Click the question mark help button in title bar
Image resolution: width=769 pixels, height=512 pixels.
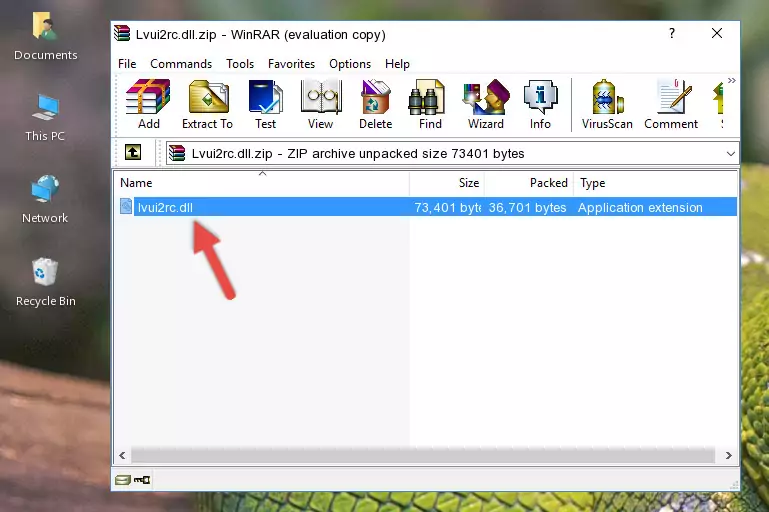672,33
